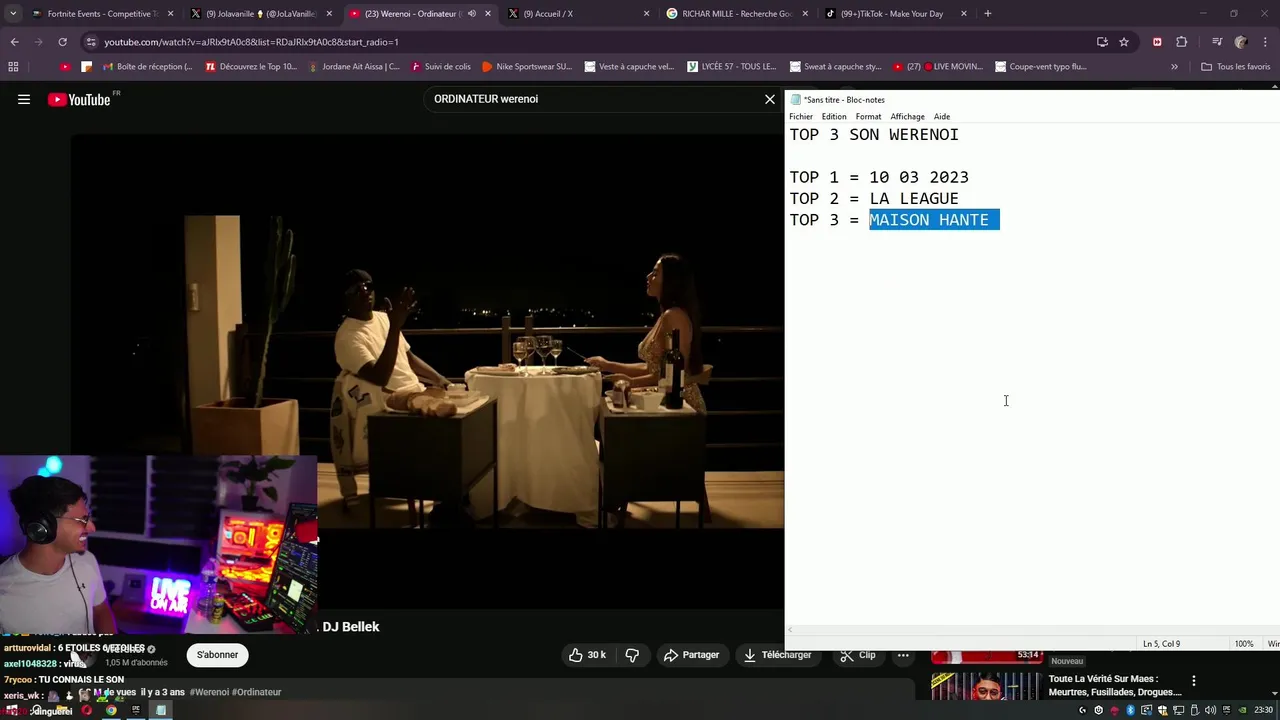Click the LA LEAGUE text in Notepad
The width and height of the screenshot is (1280, 720).
coord(914,199)
